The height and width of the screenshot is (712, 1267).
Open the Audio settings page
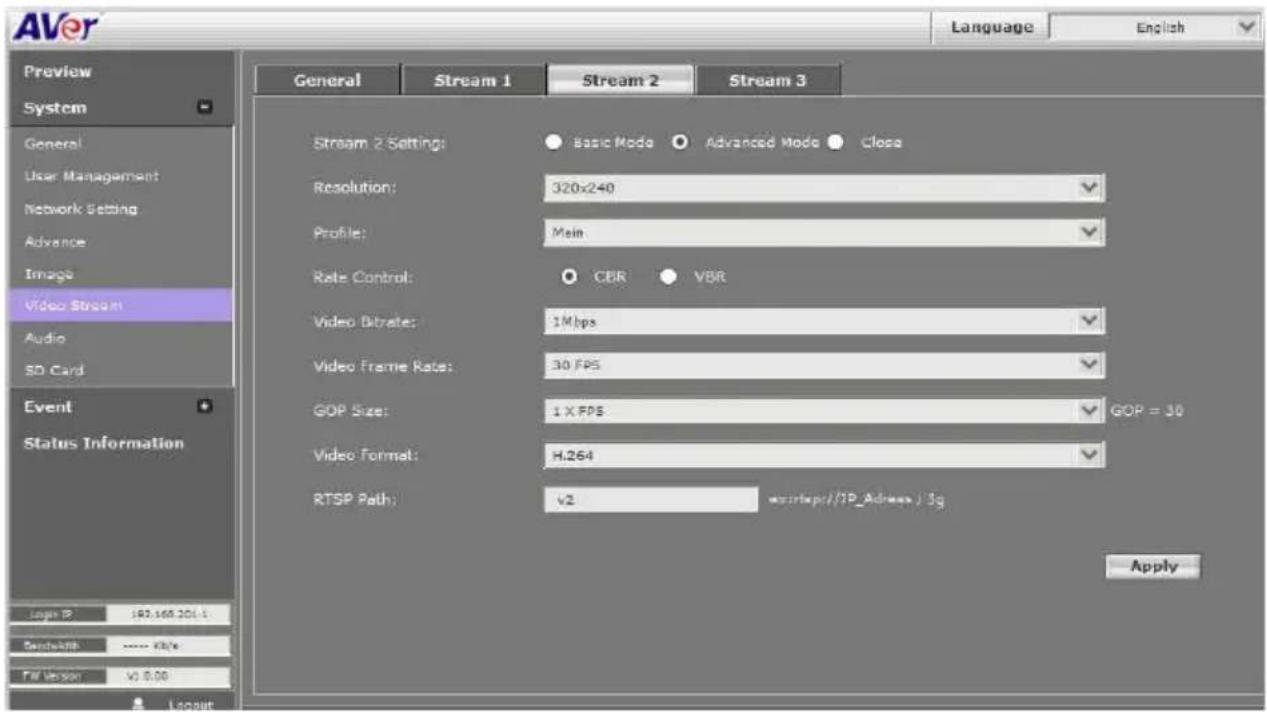point(45,338)
